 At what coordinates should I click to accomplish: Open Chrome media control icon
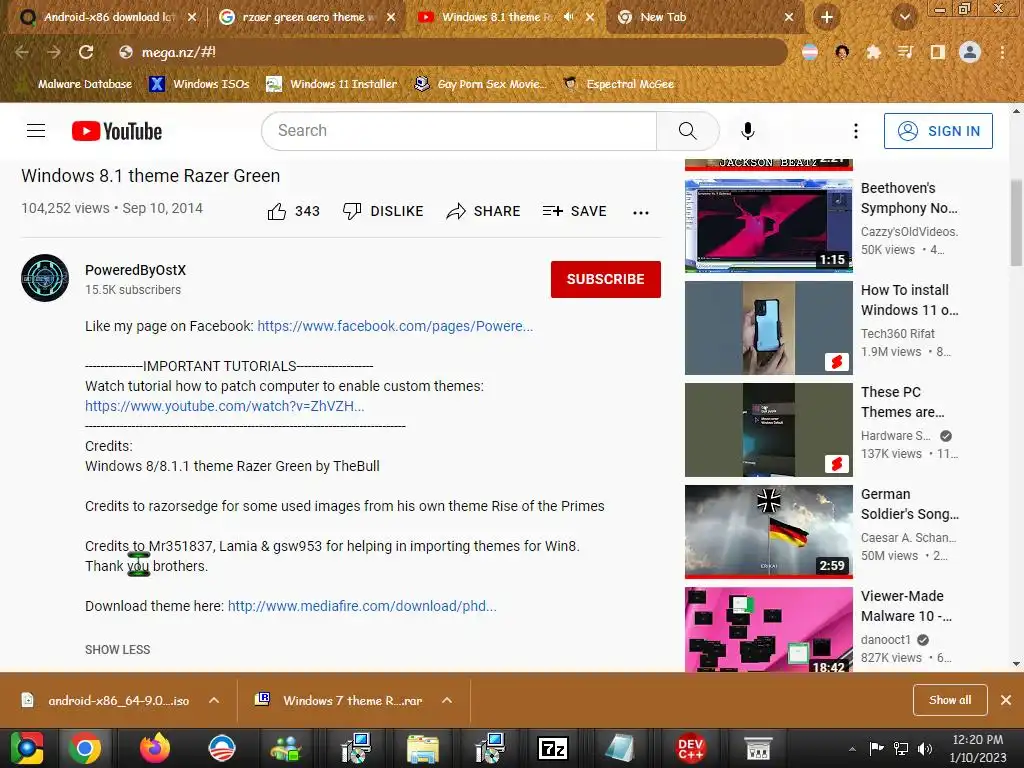click(905, 52)
